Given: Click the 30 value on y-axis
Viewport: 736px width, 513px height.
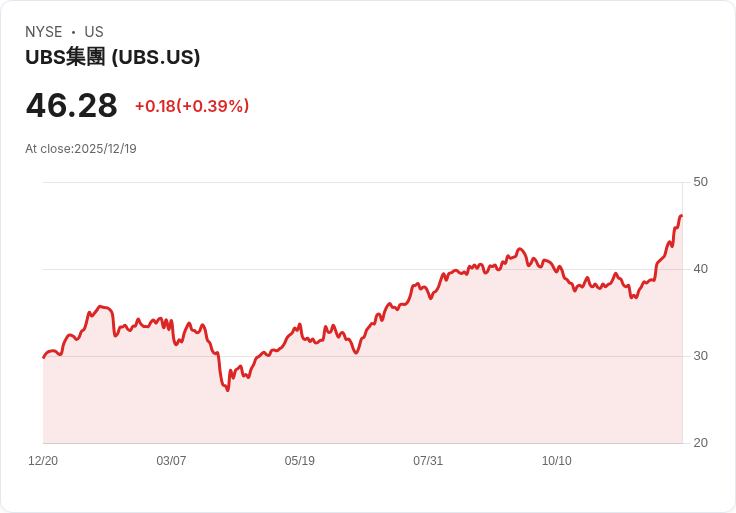Looking at the screenshot, I should [x=700, y=356].
